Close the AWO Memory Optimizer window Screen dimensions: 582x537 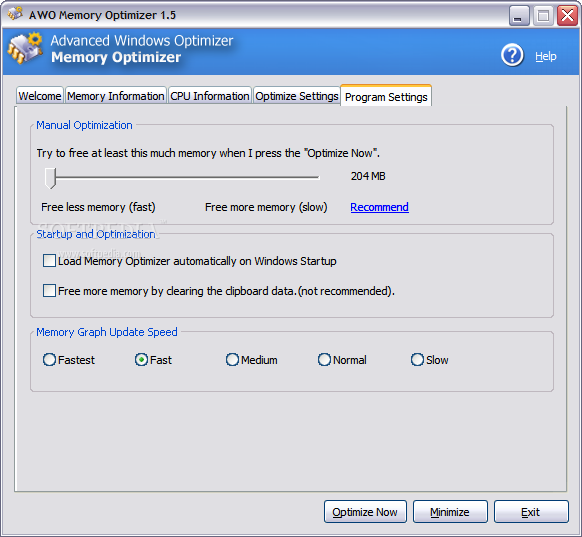click(x=567, y=15)
